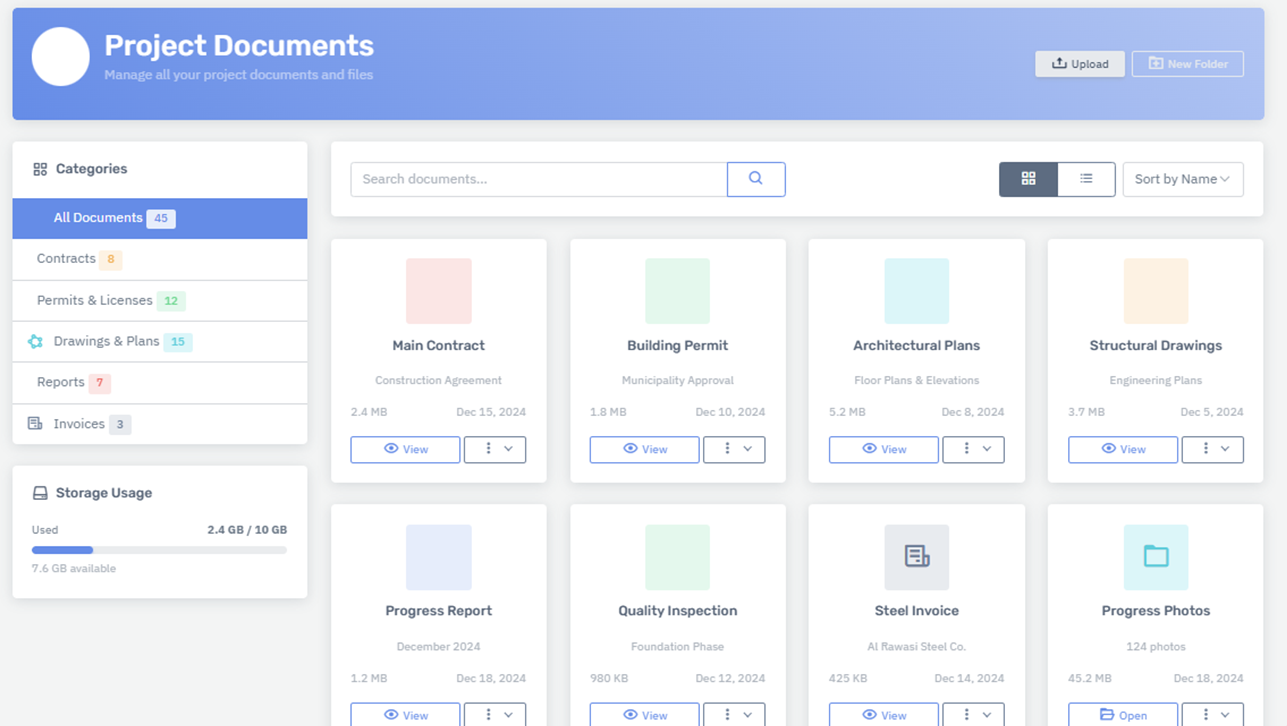1287x726 pixels.
Task: Expand more options for Building Permit
Action: (x=734, y=449)
